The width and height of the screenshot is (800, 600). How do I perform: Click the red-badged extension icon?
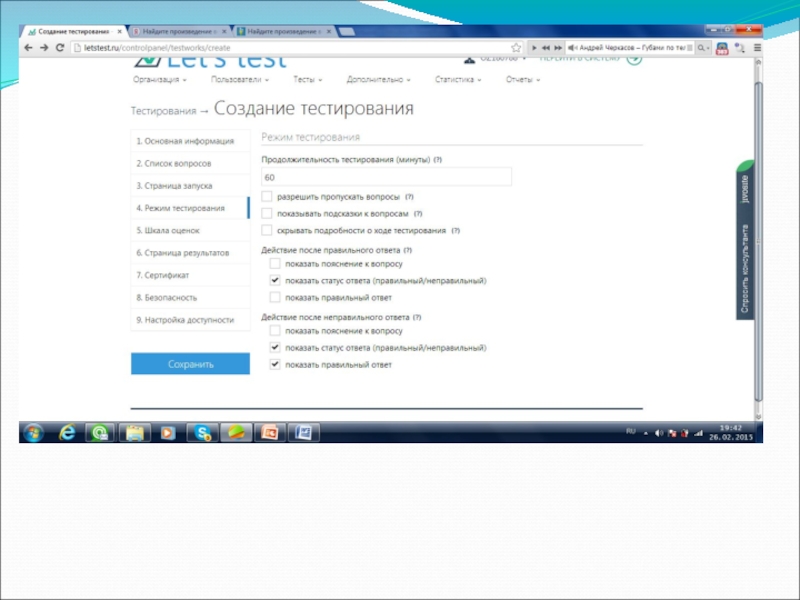[721, 48]
